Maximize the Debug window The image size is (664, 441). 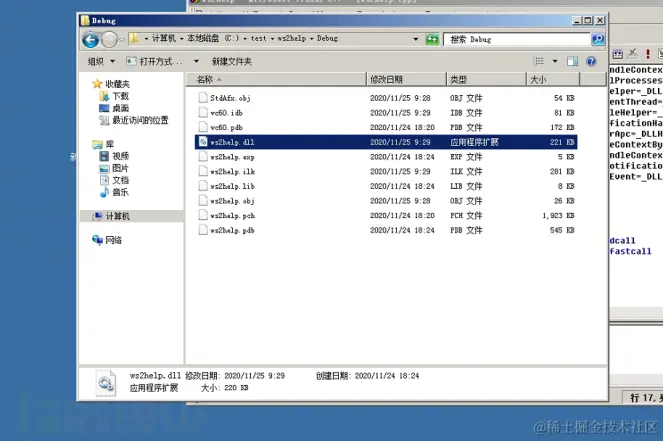tap(588, 20)
